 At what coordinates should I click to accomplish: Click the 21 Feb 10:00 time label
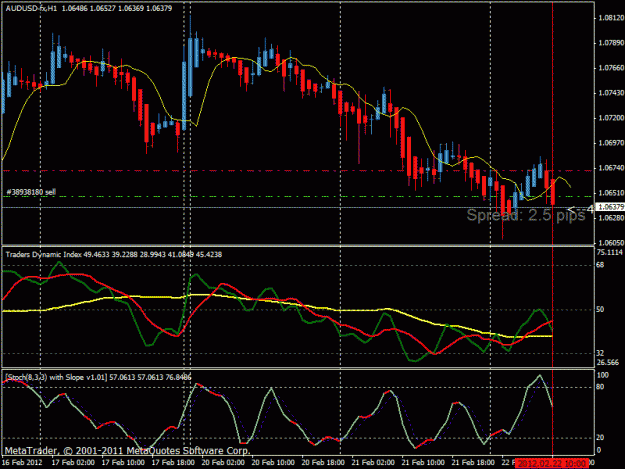pyautogui.click(x=423, y=462)
